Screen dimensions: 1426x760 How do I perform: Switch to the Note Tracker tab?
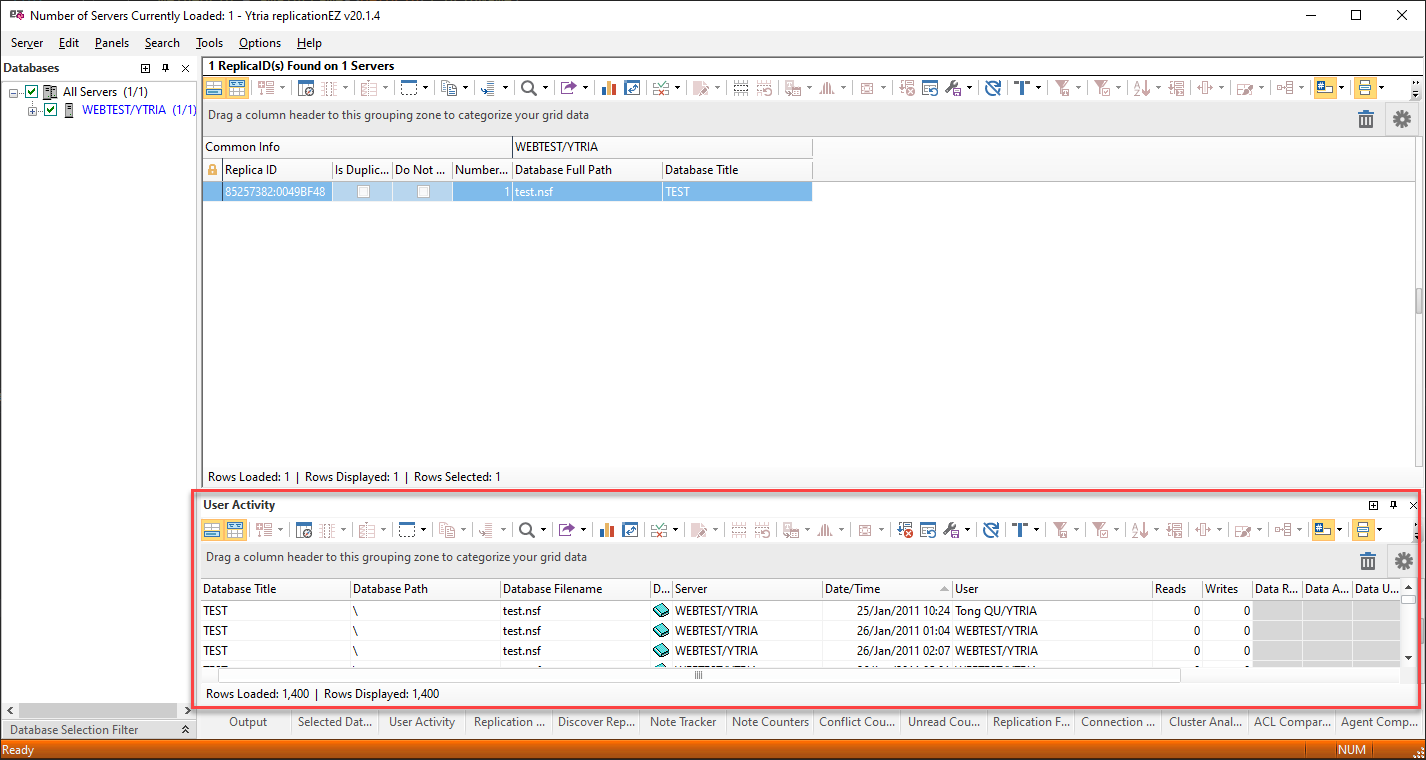tap(682, 722)
